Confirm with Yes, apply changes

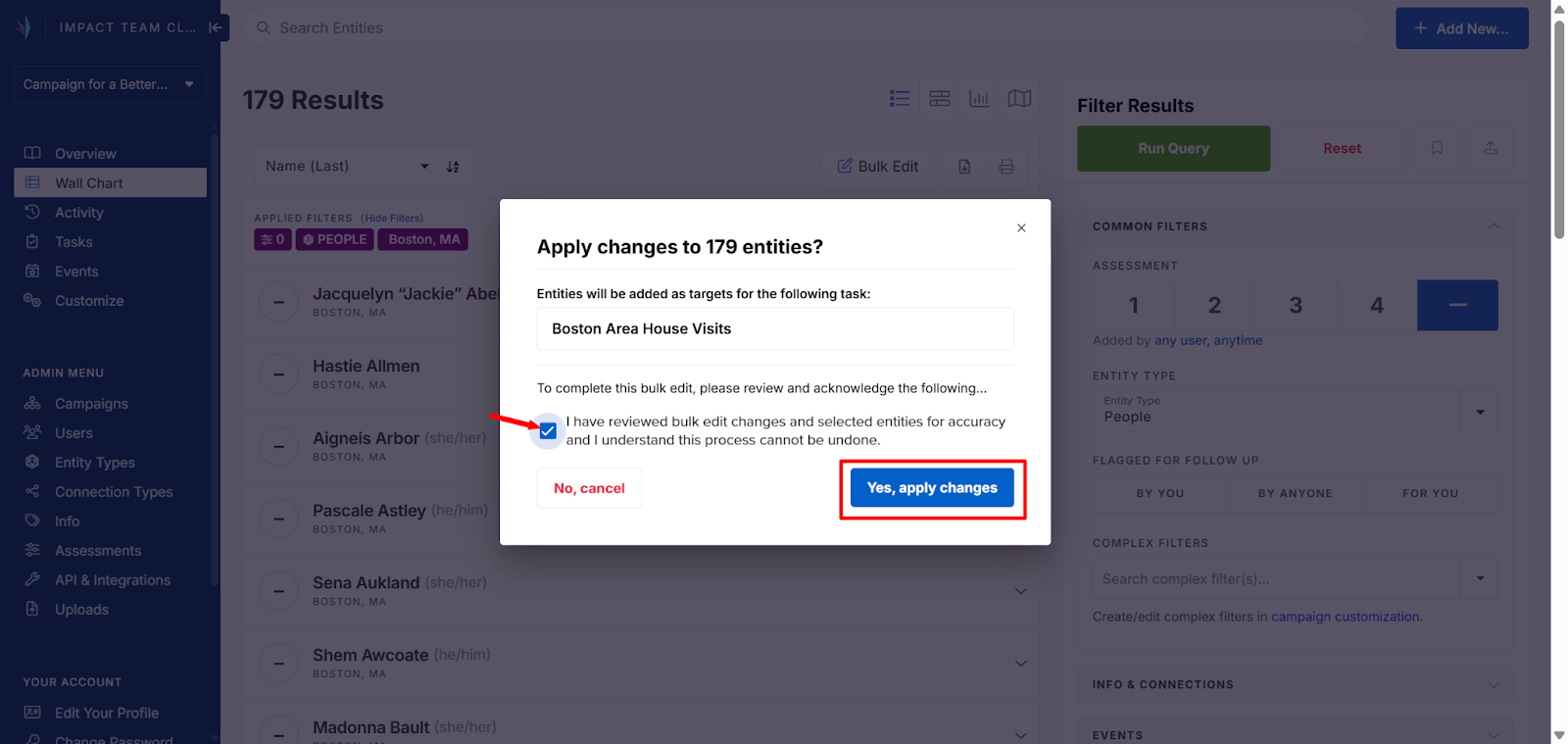(x=932, y=488)
